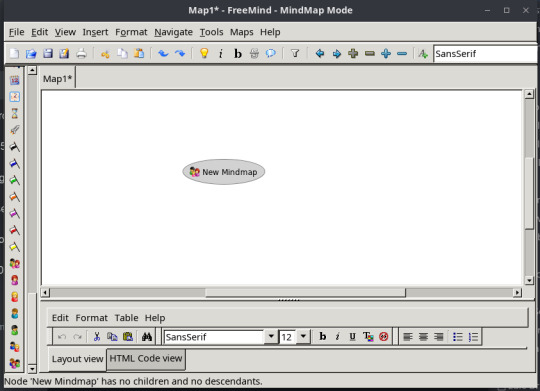This screenshot has width=540, height=391.
Task: Insert a numbered list in the note
Action: (x=473, y=337)
